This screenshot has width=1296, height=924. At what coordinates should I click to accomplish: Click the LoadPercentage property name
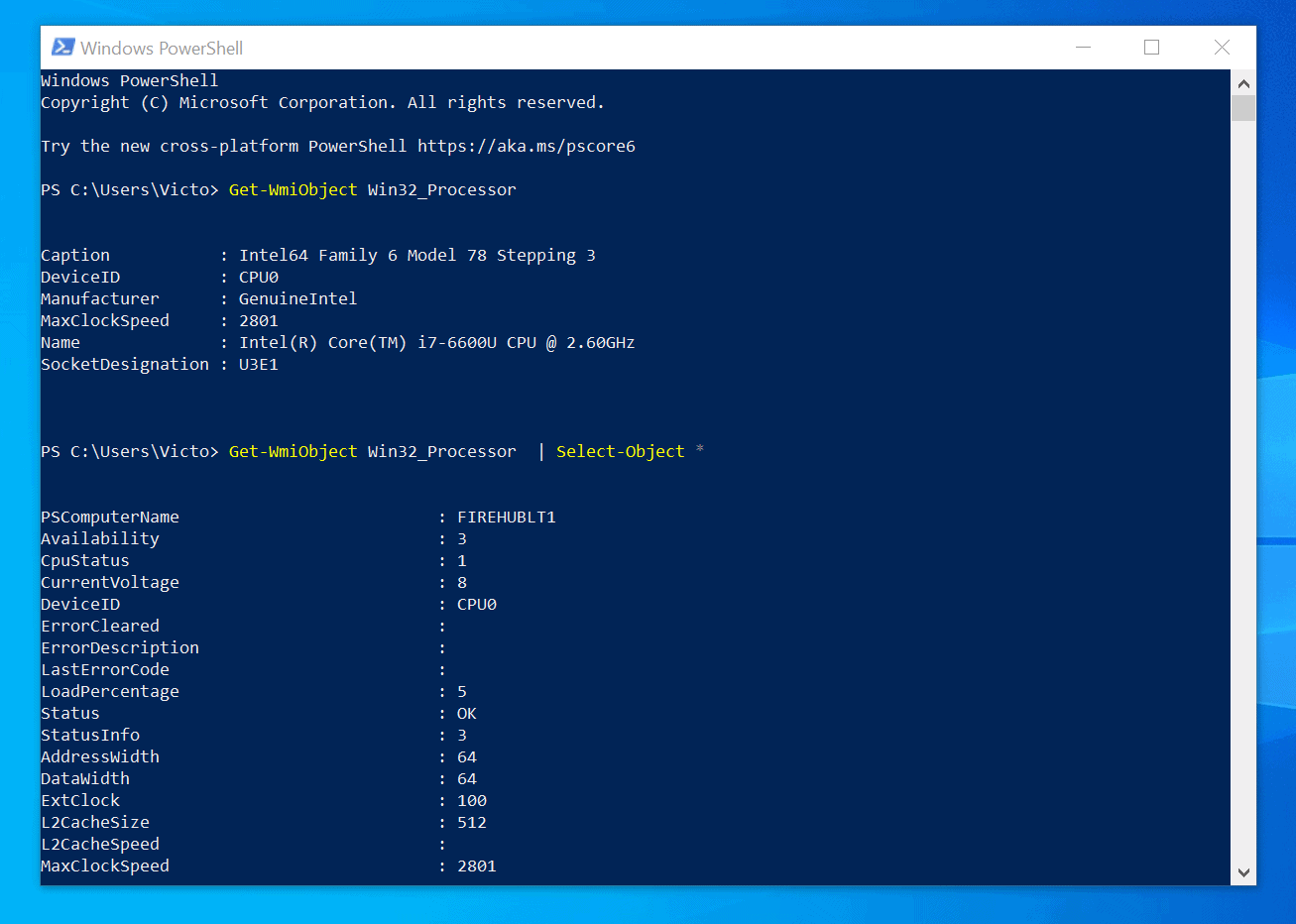coord(110,692)
